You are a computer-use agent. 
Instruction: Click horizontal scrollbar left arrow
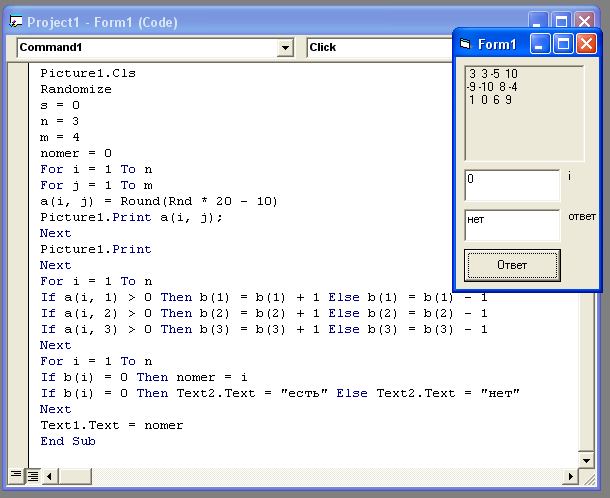coord(49,476)
